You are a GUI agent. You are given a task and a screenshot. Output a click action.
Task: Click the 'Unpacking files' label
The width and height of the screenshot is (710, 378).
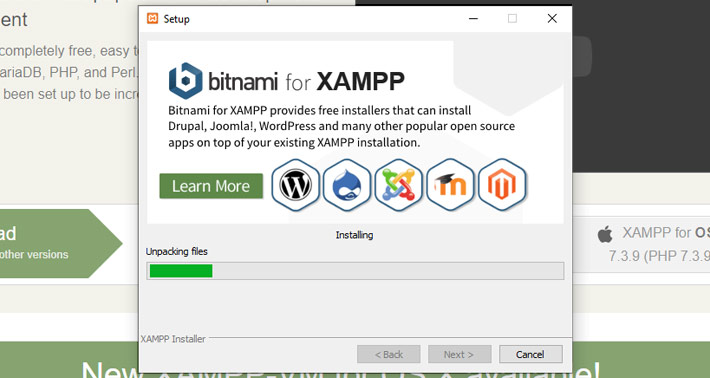pos(177,251)
